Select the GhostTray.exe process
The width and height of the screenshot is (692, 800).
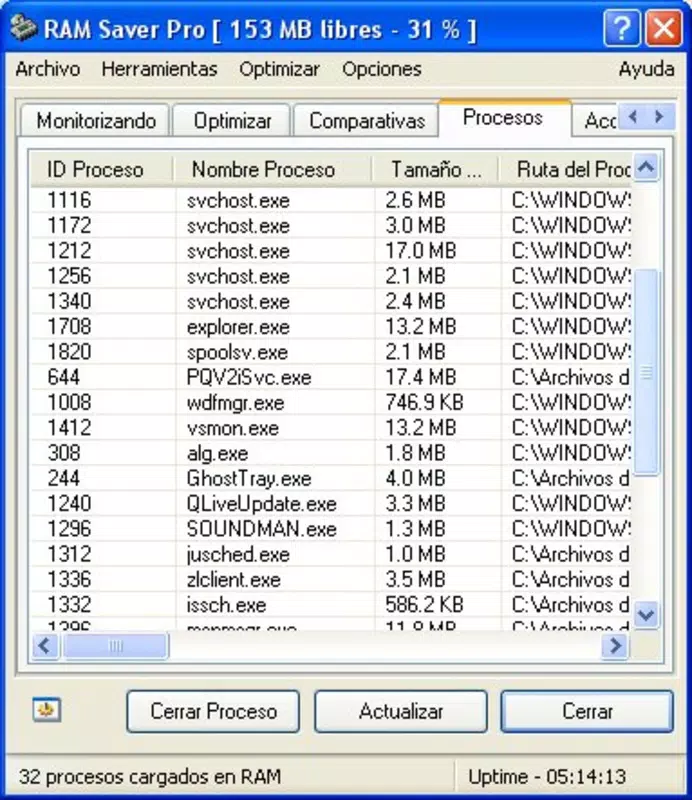(x=331, y=478)
